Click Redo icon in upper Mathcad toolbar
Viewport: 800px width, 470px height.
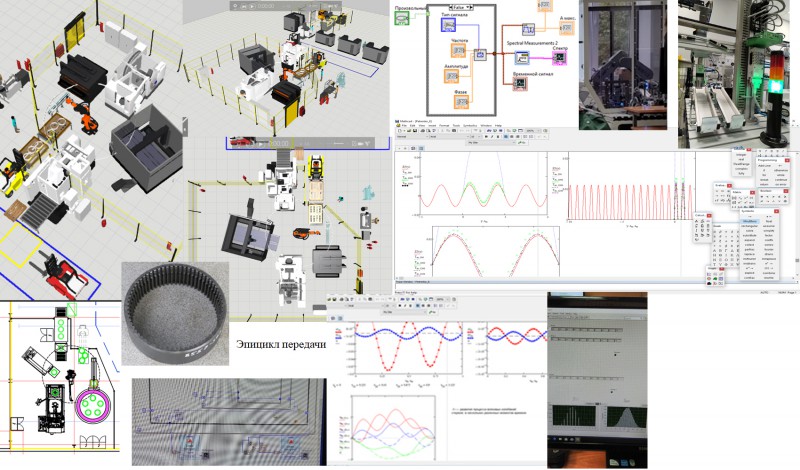(468, 131)
